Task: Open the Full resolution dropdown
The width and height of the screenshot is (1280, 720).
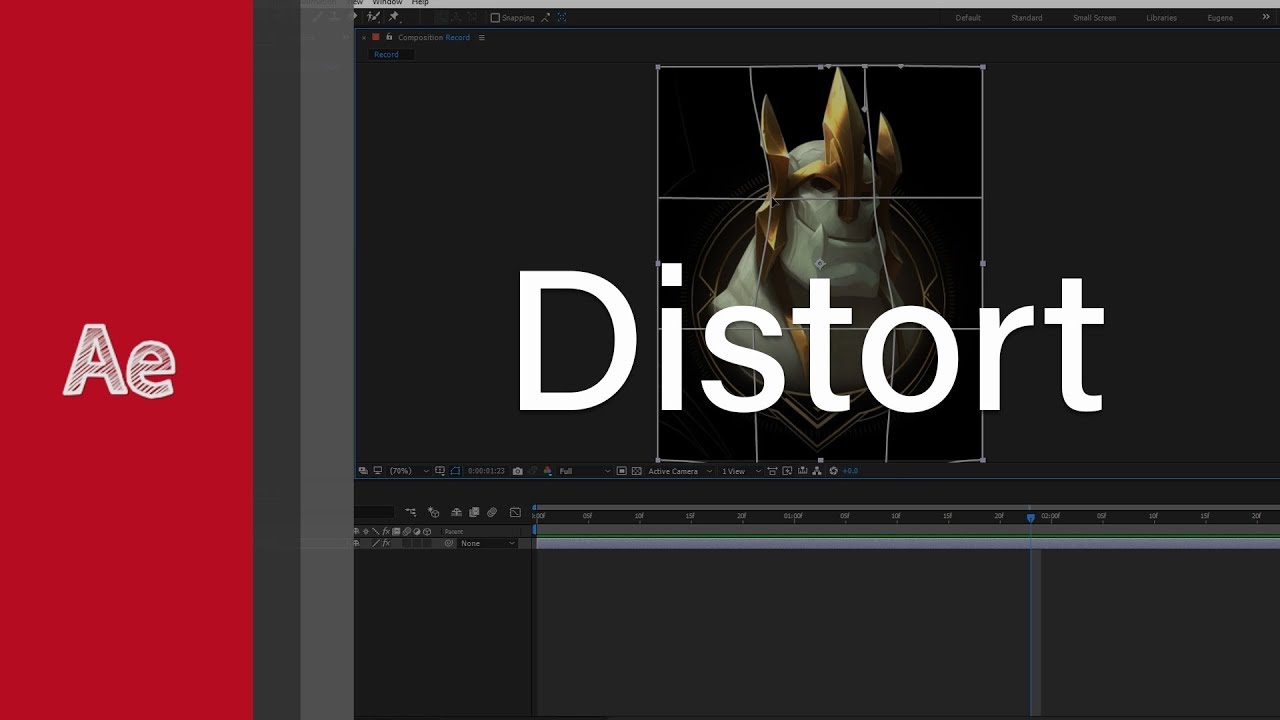Action: pos(585,471)
